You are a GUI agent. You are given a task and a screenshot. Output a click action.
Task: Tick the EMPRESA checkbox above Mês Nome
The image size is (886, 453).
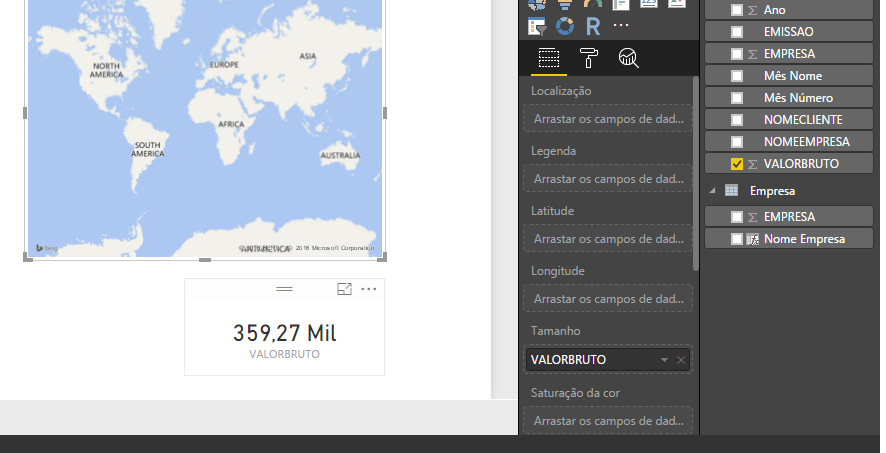(737, 54)
